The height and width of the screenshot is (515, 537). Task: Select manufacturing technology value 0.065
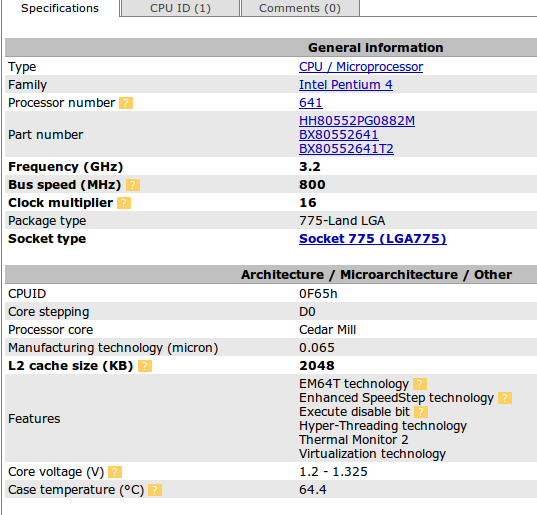click(316, 348)
